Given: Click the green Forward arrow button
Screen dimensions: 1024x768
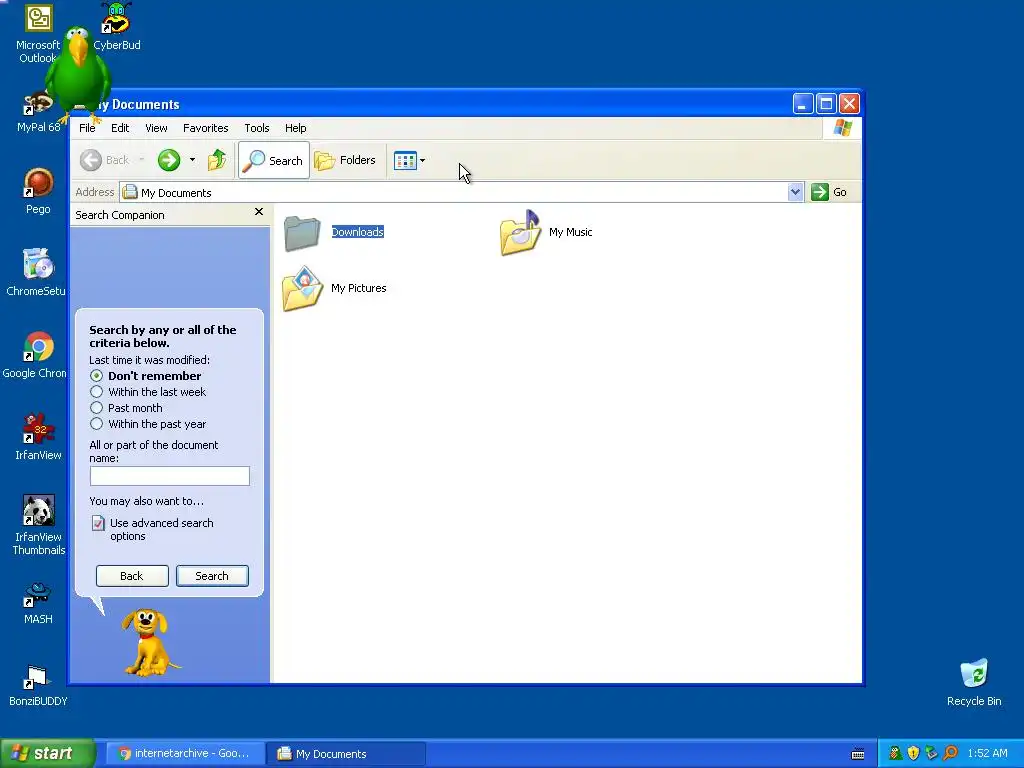Looking at the screenshot, I should [x=168, y=160].
